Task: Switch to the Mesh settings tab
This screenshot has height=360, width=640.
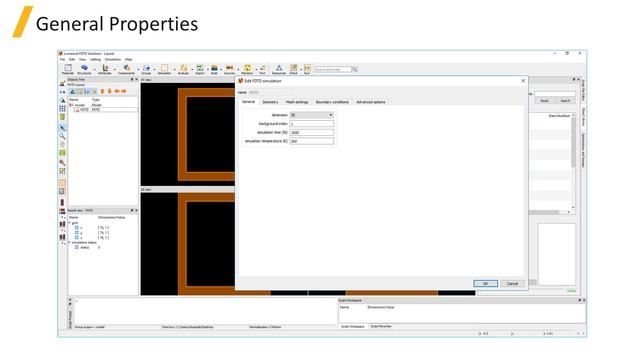Action: 297,102
